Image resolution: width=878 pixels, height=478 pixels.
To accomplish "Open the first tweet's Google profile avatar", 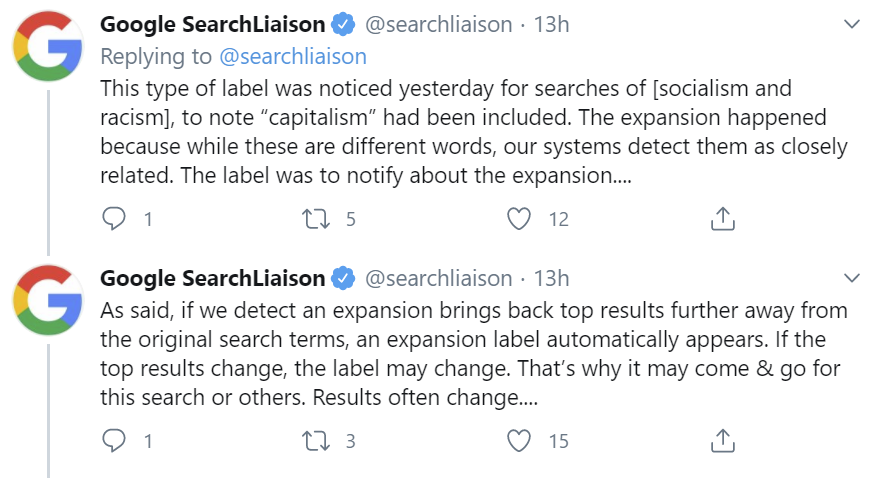I will [x=47, y=47].
